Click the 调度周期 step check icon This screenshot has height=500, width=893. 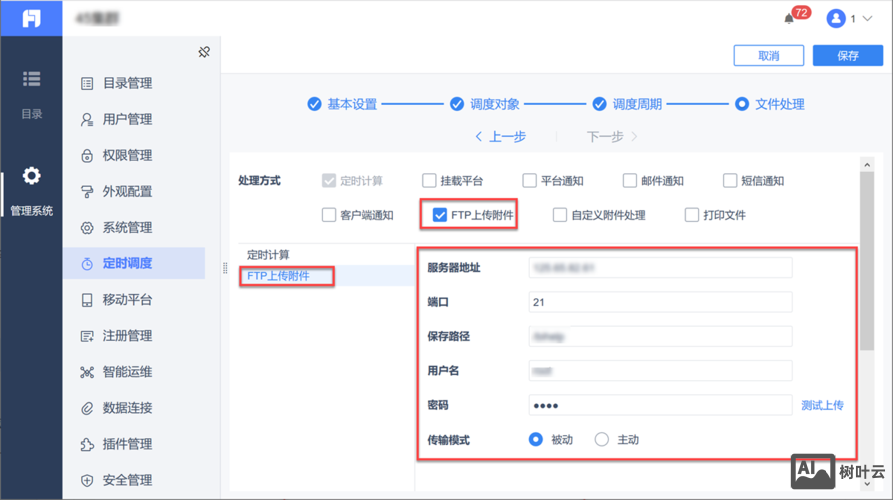point(599,104)
